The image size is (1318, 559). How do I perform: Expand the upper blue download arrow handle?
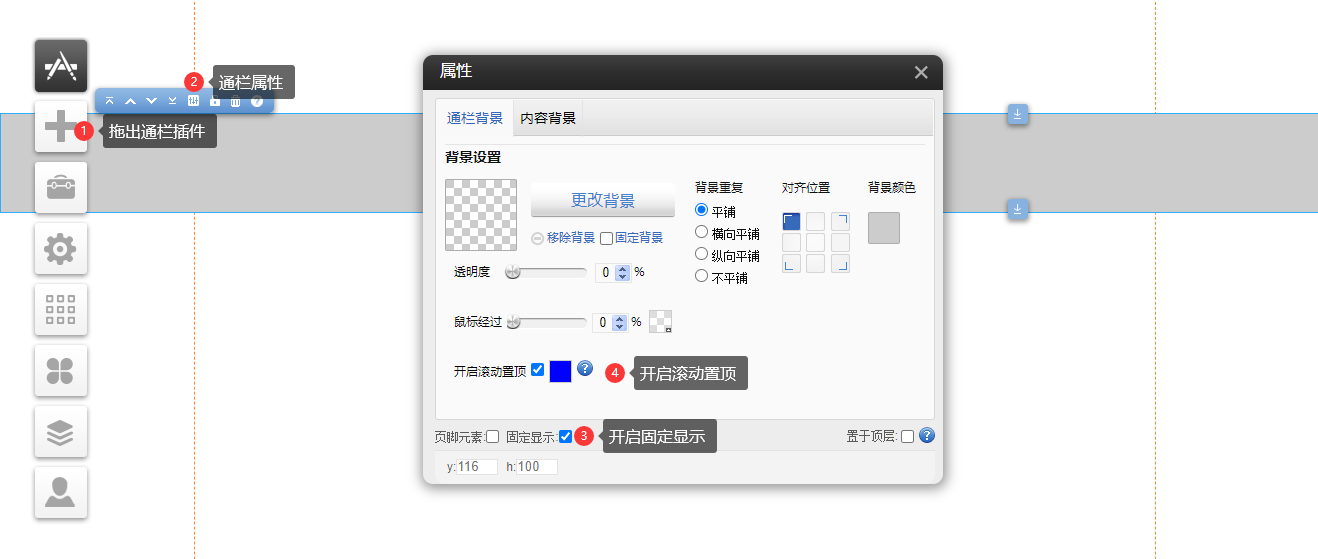[x=1017, y=114]
